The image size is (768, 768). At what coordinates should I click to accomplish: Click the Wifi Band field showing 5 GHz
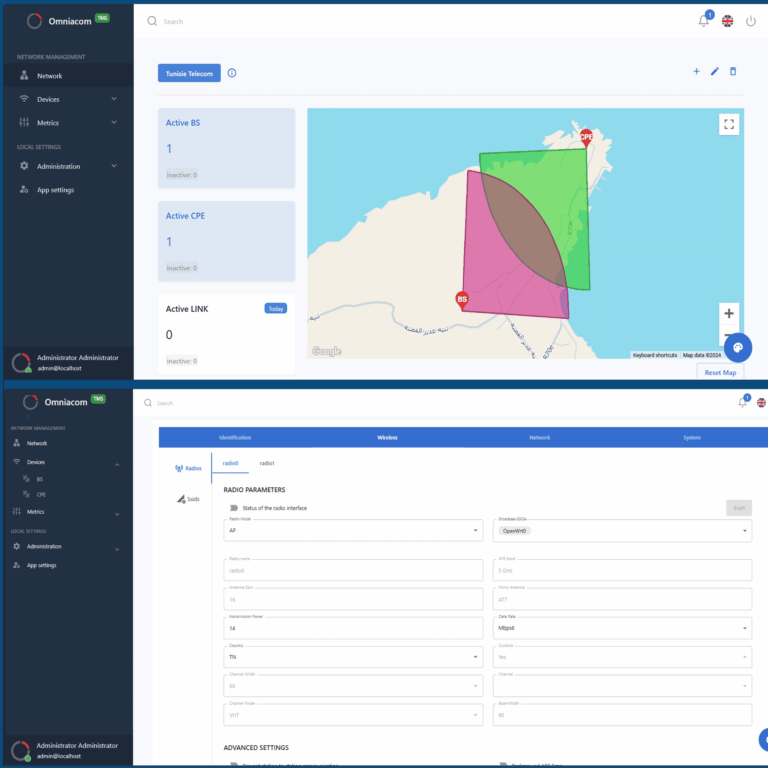click(x=622, y=570)
